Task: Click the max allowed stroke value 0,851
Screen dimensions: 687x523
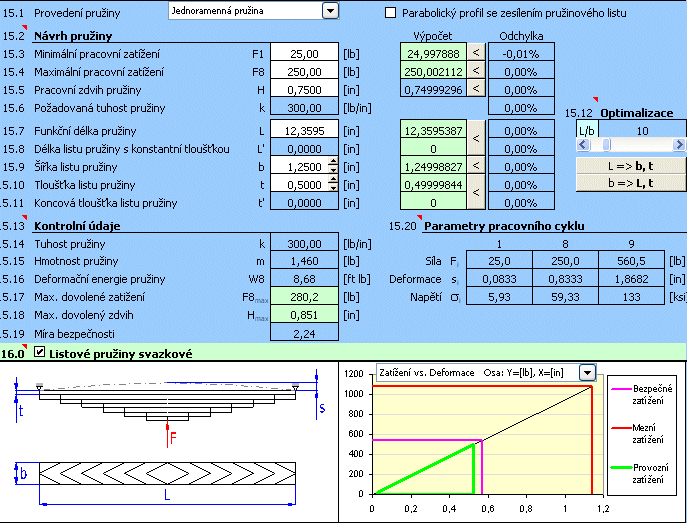Action: (304, 315)
